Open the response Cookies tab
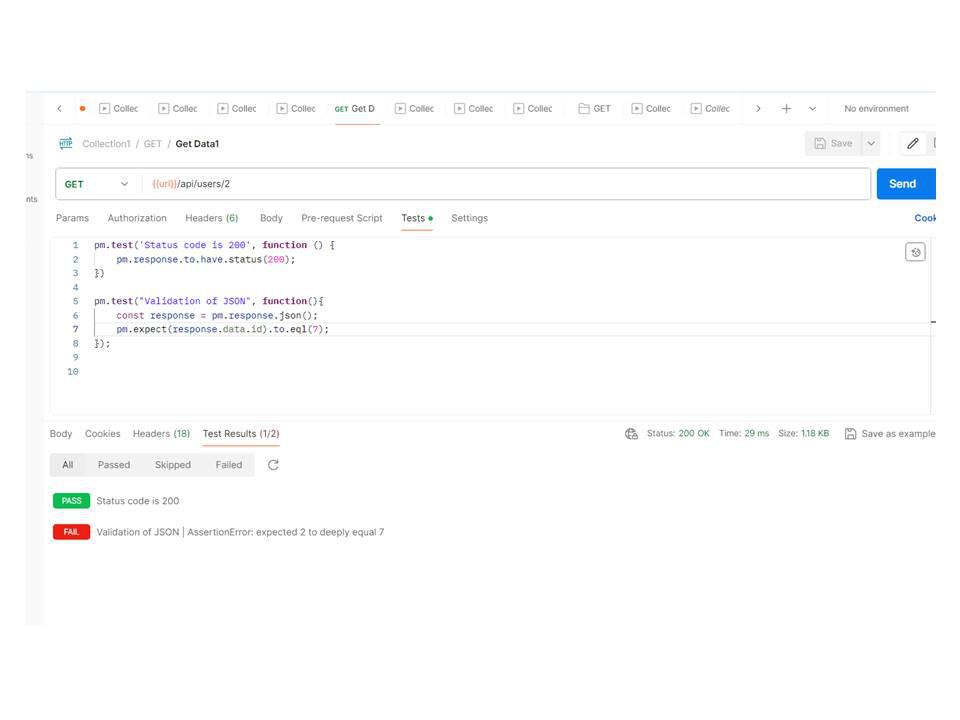 coord(102,433)
